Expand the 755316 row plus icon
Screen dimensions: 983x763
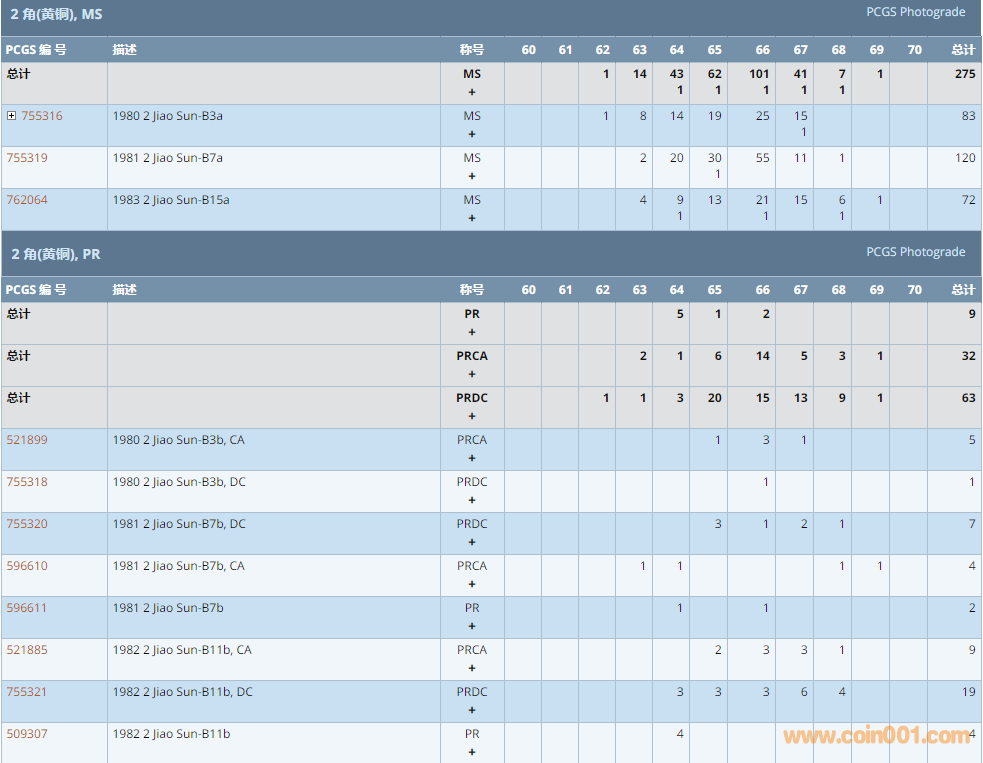11,116
